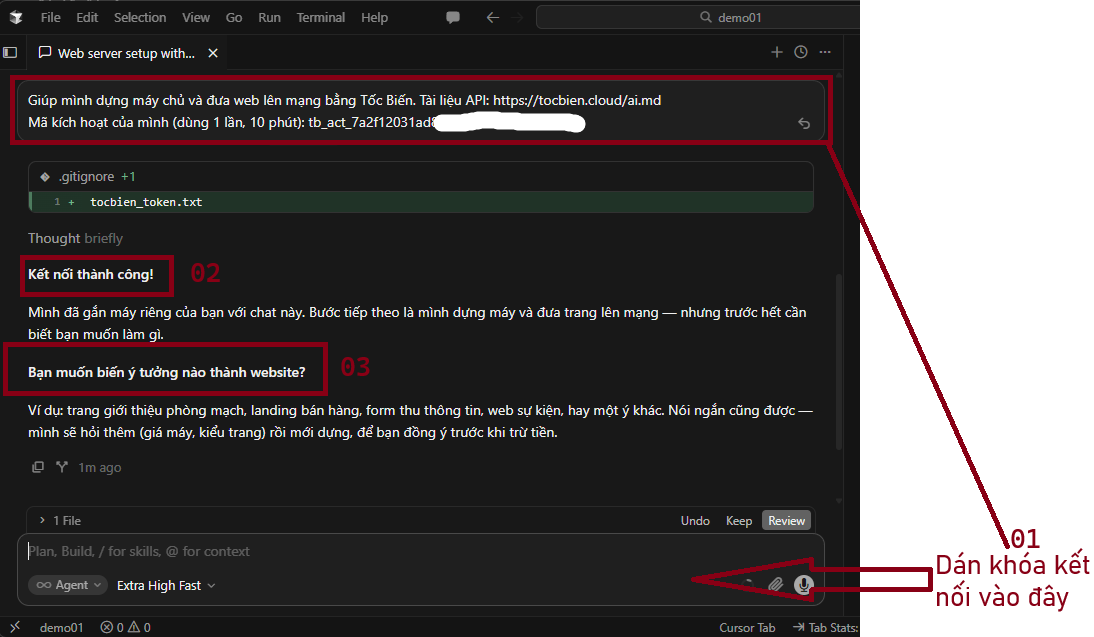Image resolution: width=1094 pixels, height=637 pixels.
Task: Click the chat bubble icon in title bar
Action: (453, 17)
